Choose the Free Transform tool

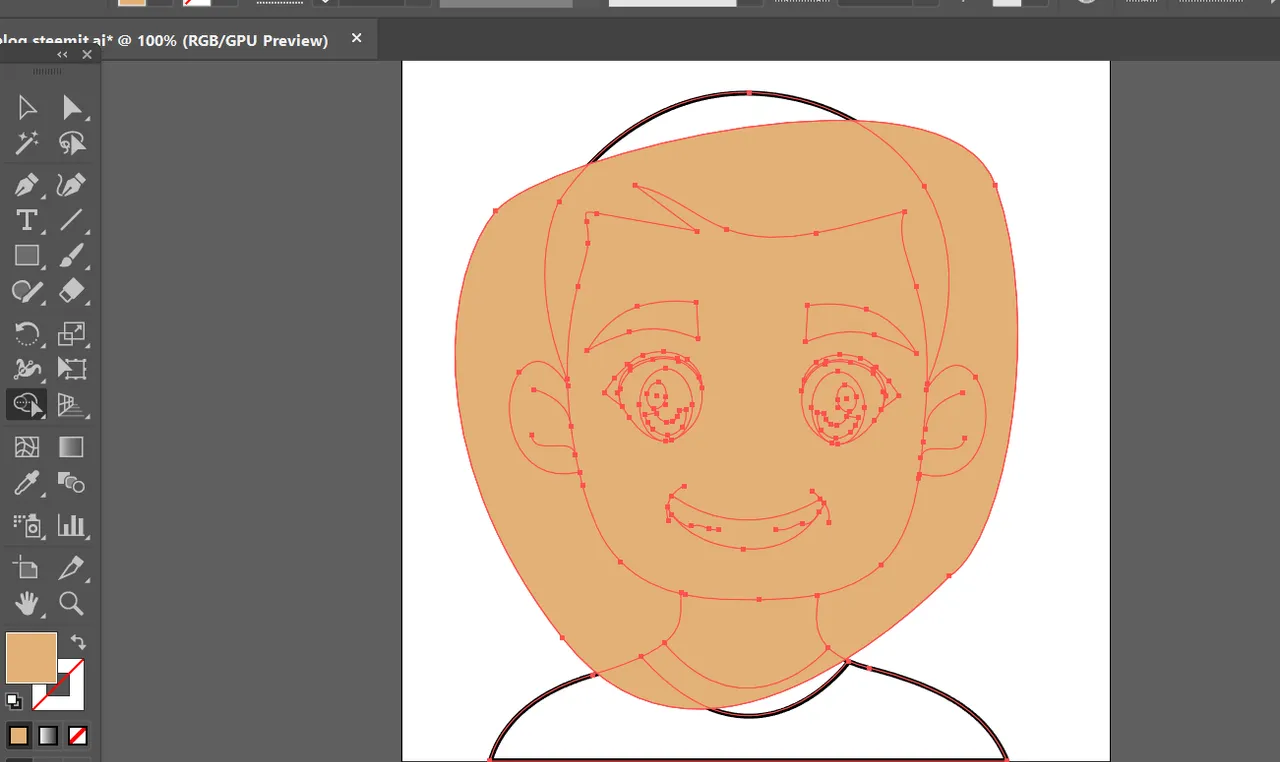pyautogui.click(x=71, y=369)
